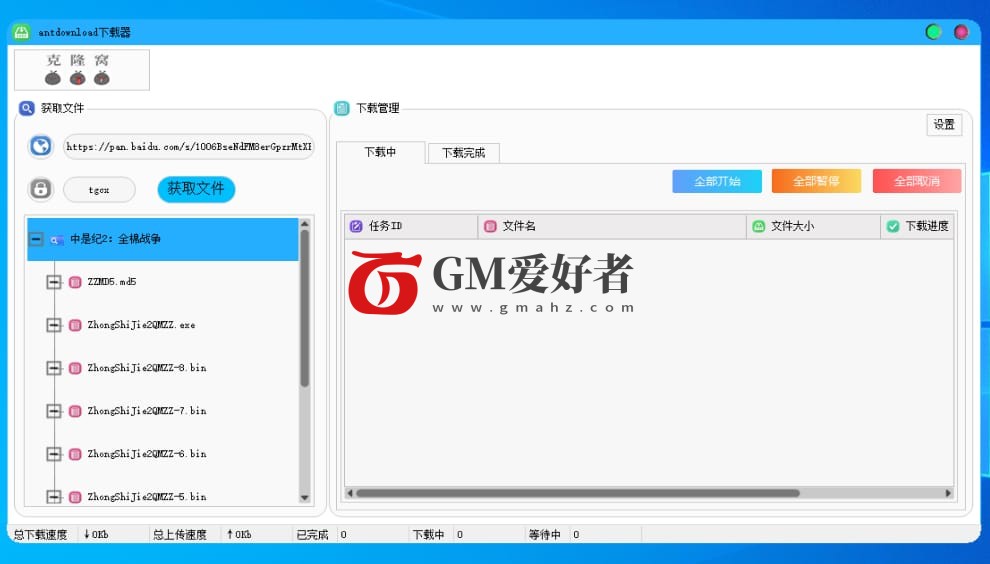Image resolution: width=990 pixels, height=564 pixels.
Task: Click the 文件名 column pink icon
Action: tap(490, 226)
